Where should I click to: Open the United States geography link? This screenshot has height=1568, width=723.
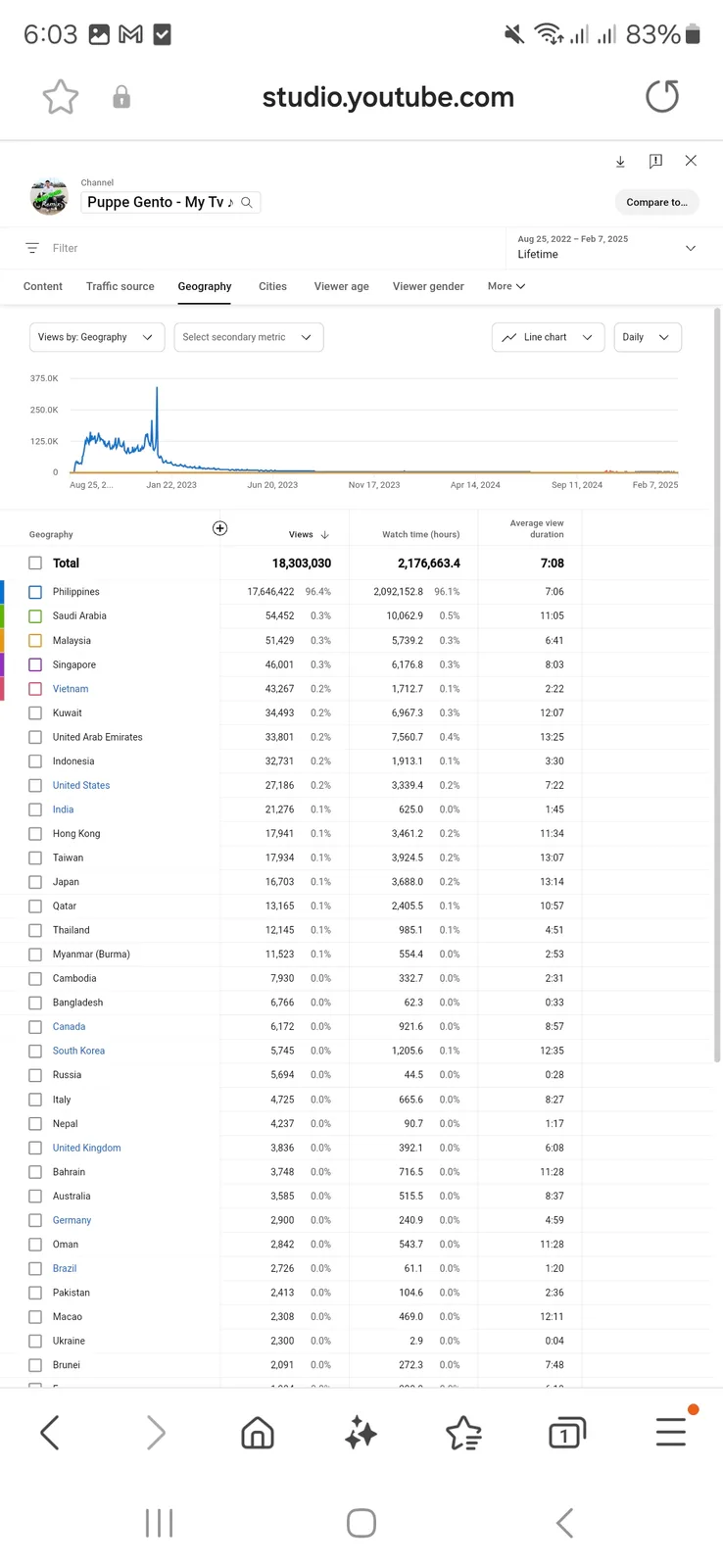click(81, 786)
